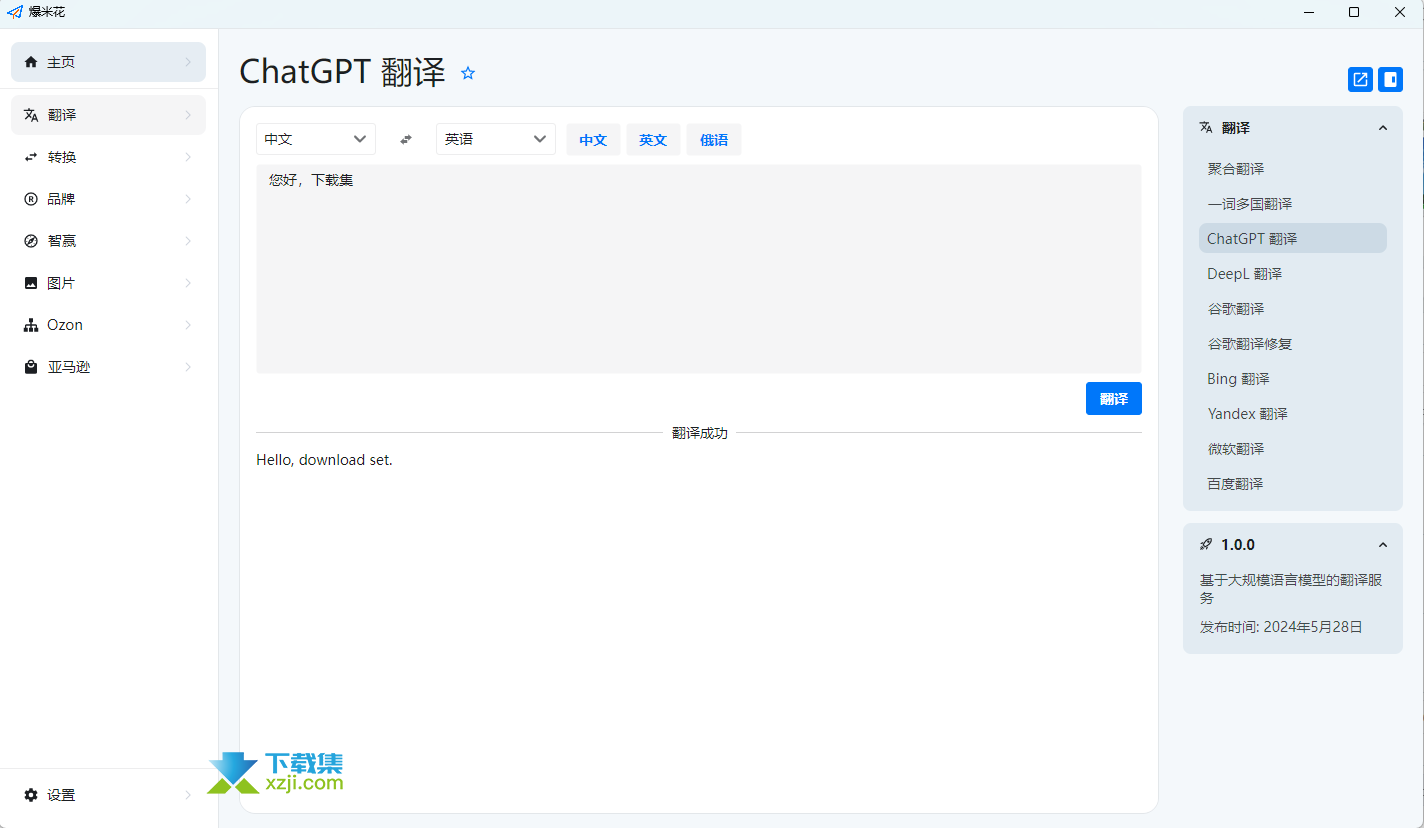Click the ChatGPT 翻译 page heading
This screenshot has width=1424, height=828.
tap(343, 72)
